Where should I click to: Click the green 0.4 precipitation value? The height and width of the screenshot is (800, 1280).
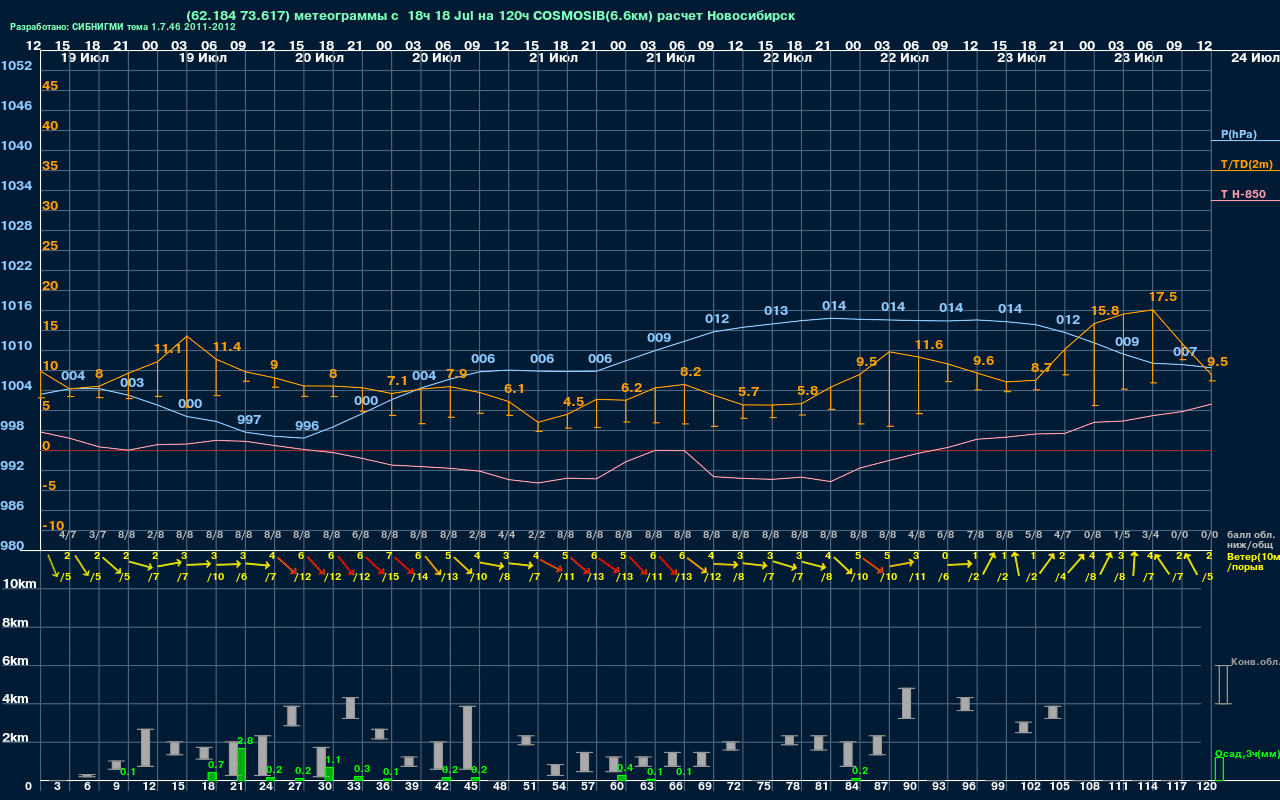pyautogui.click(x=626, y=768)
